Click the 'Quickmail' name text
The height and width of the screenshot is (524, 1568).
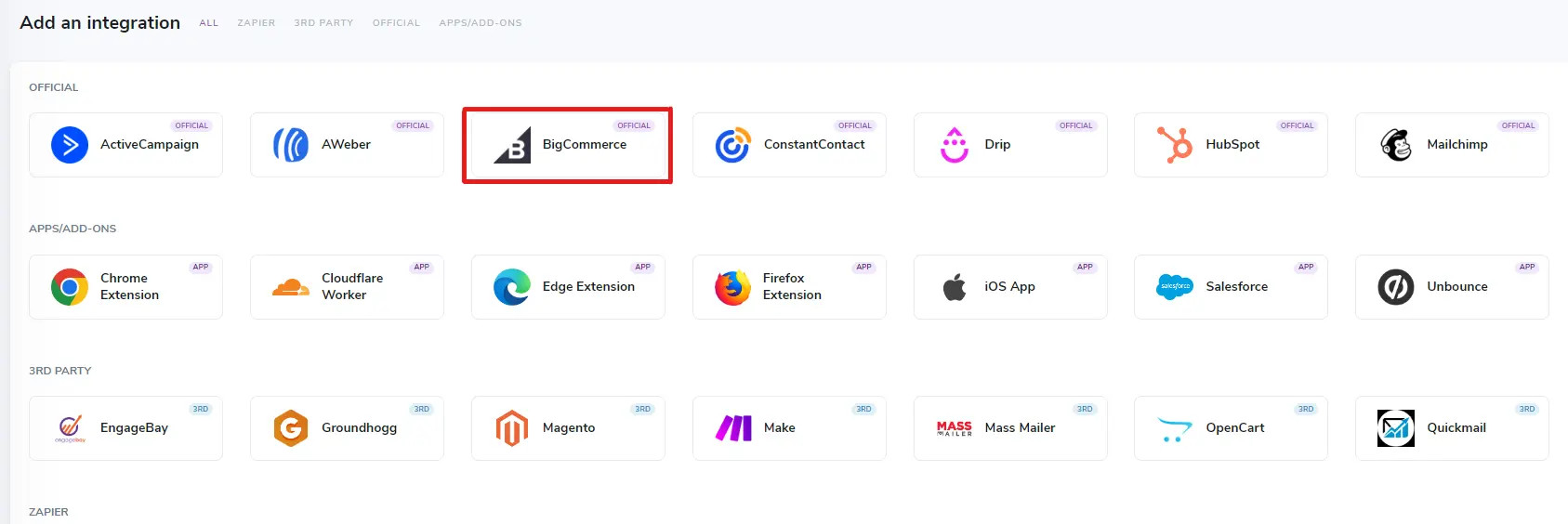coord(1456,428)
